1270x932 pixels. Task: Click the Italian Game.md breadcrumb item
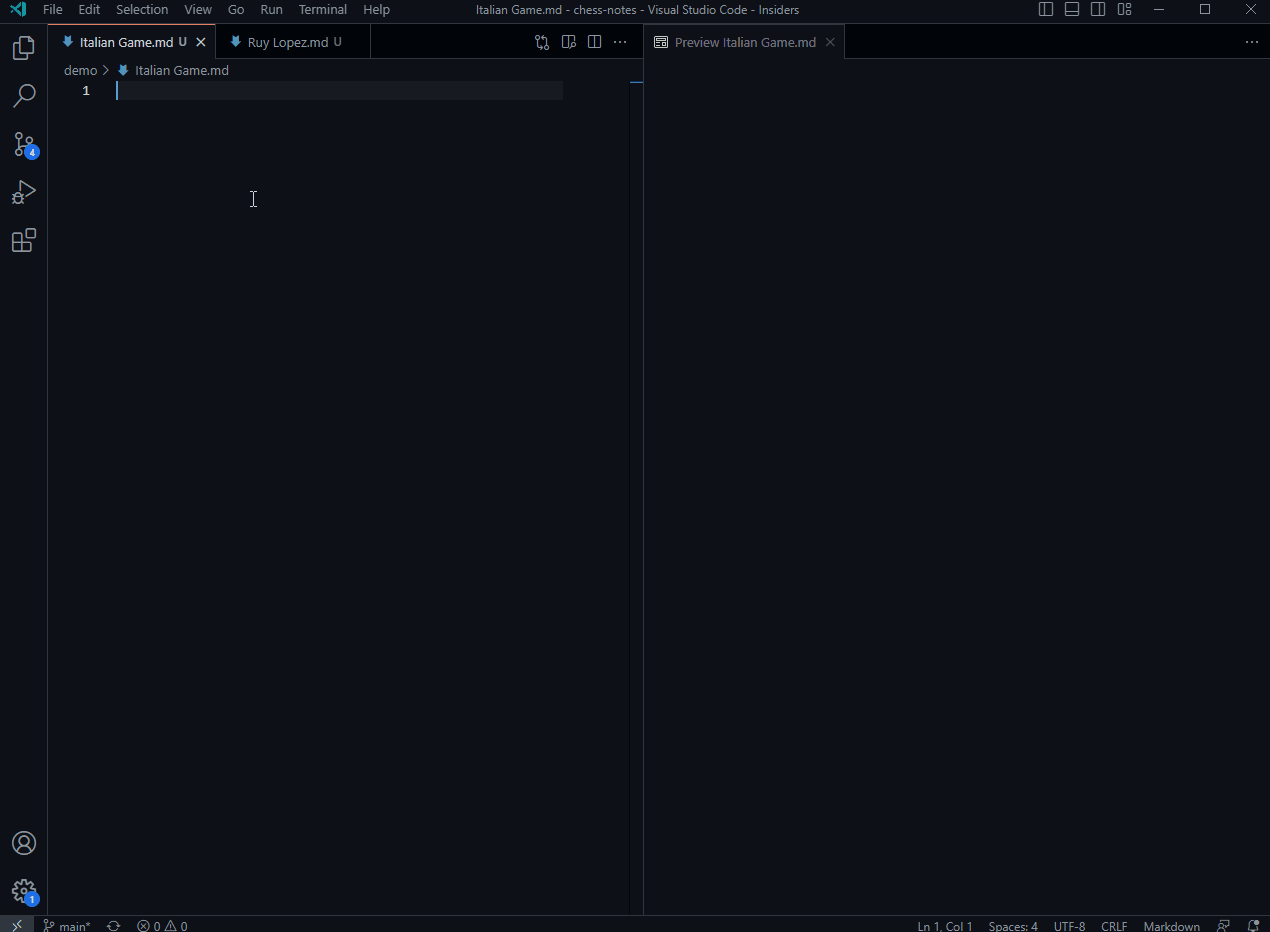(x=173, y=70)
